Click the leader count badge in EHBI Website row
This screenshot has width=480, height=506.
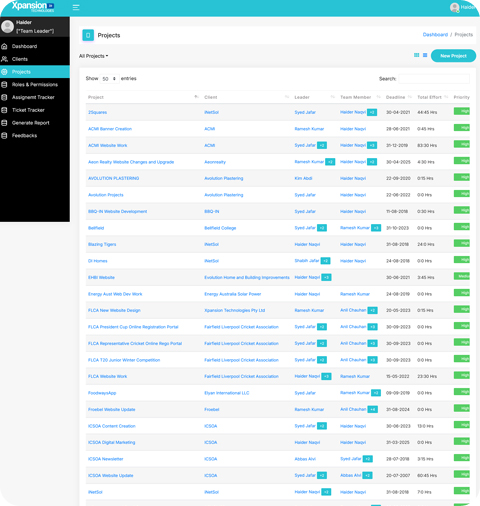326,277
